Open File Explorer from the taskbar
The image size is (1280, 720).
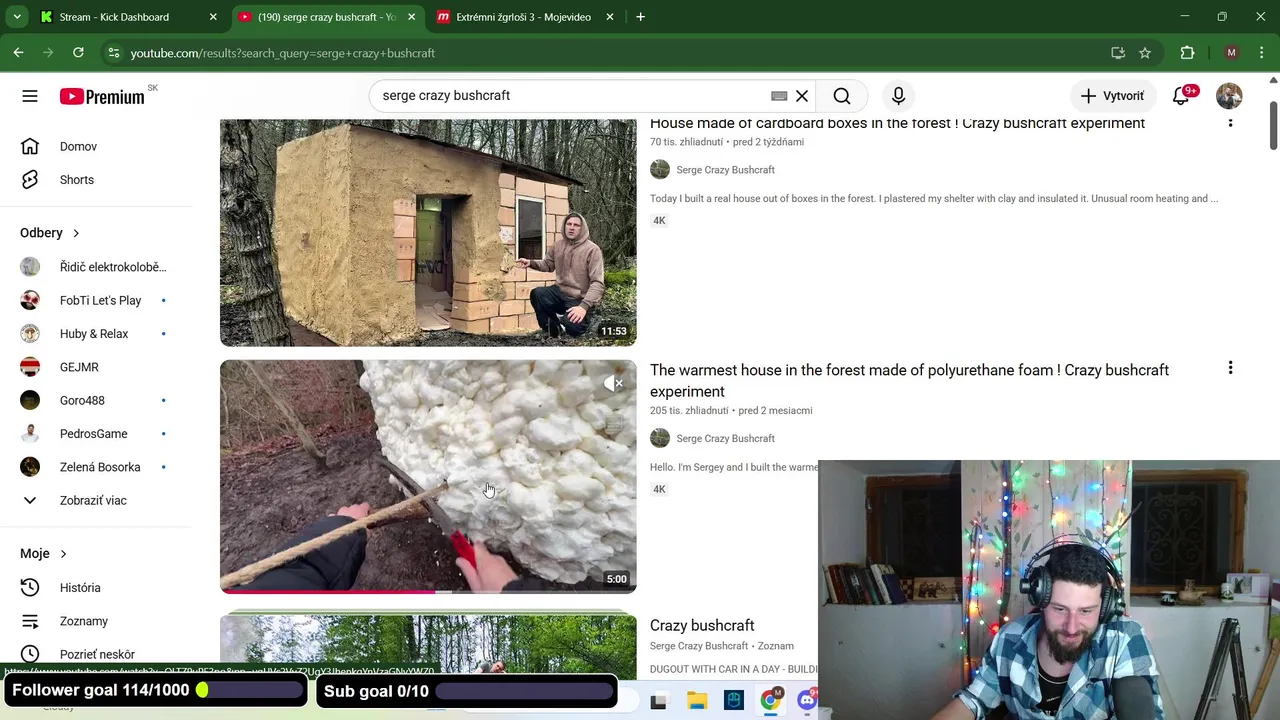coord(697,701)
